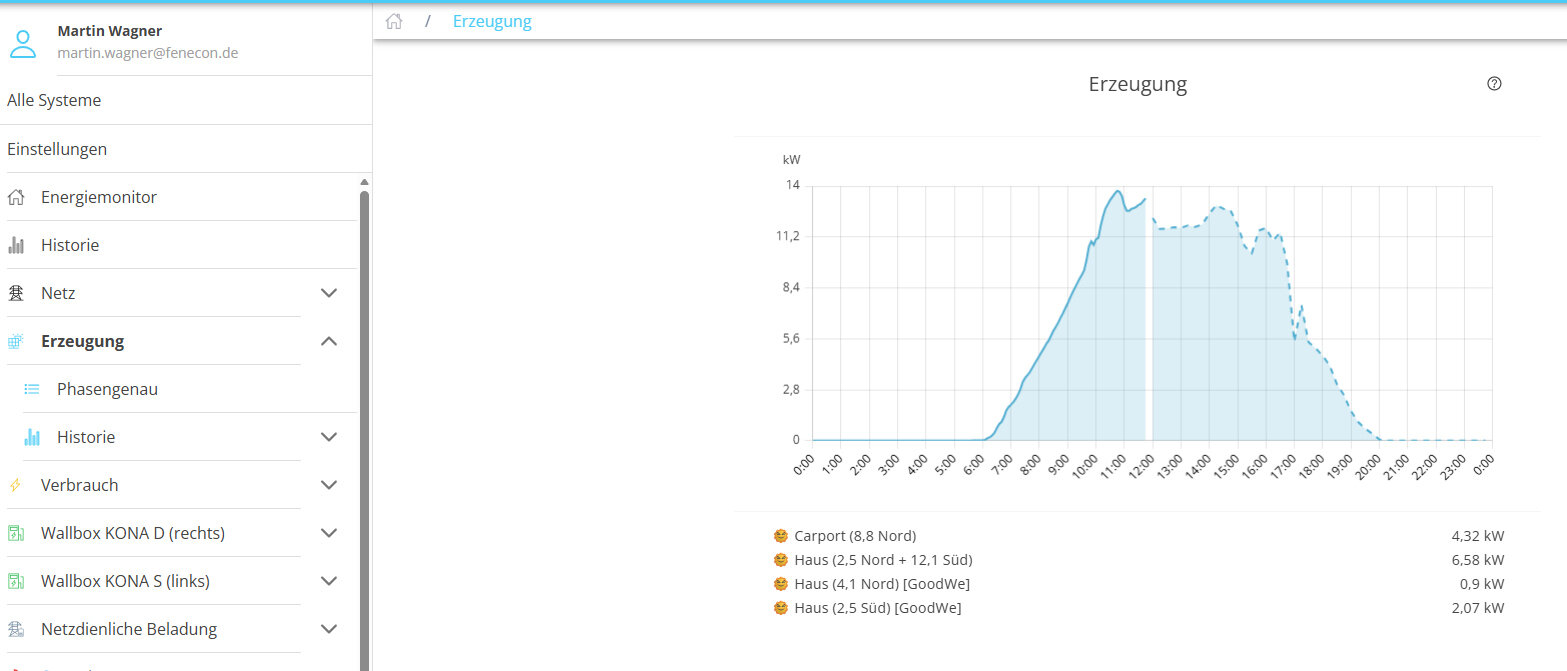The image size is (1567, 671).
Task: Click the Carport sun icon in legend
Action: coord(781,536)
